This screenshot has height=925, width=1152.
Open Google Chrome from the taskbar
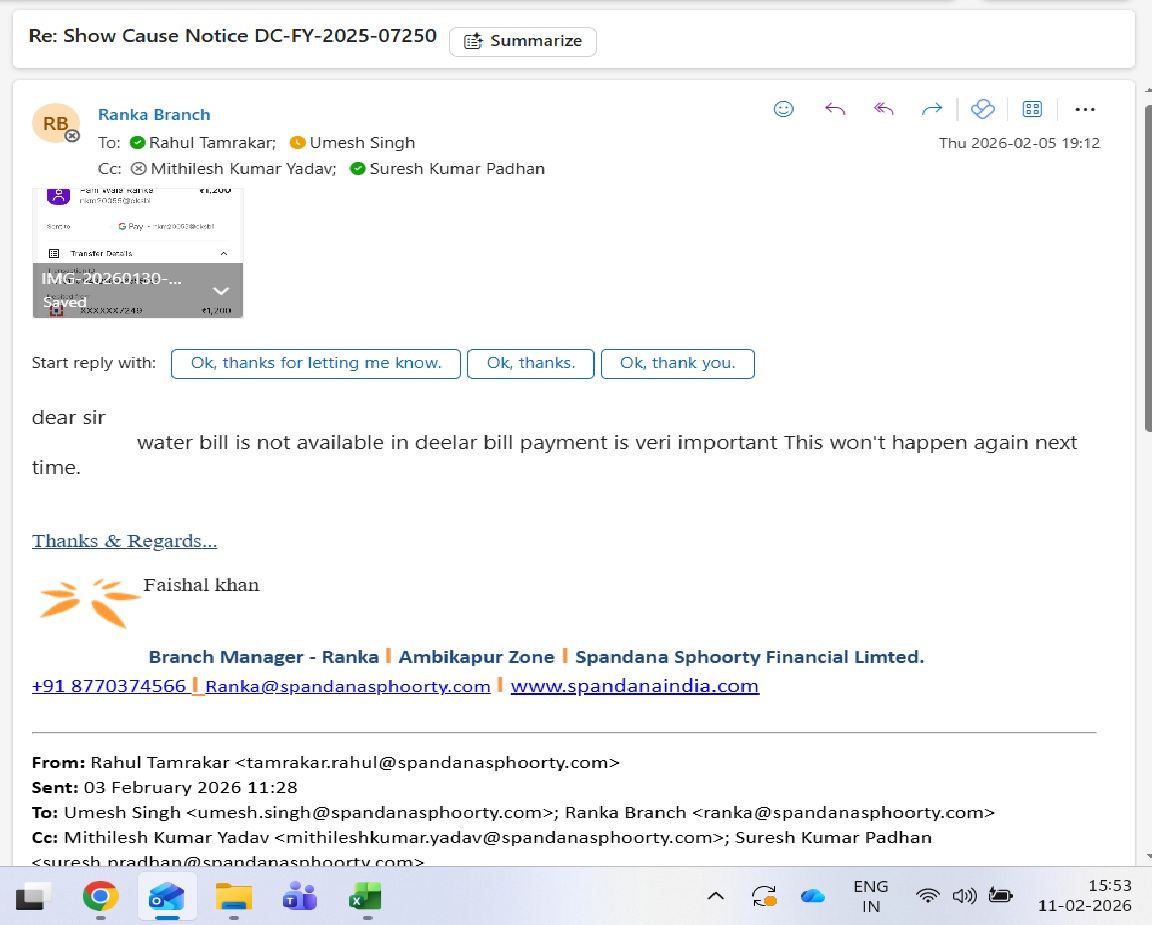(x=100, y=896)
